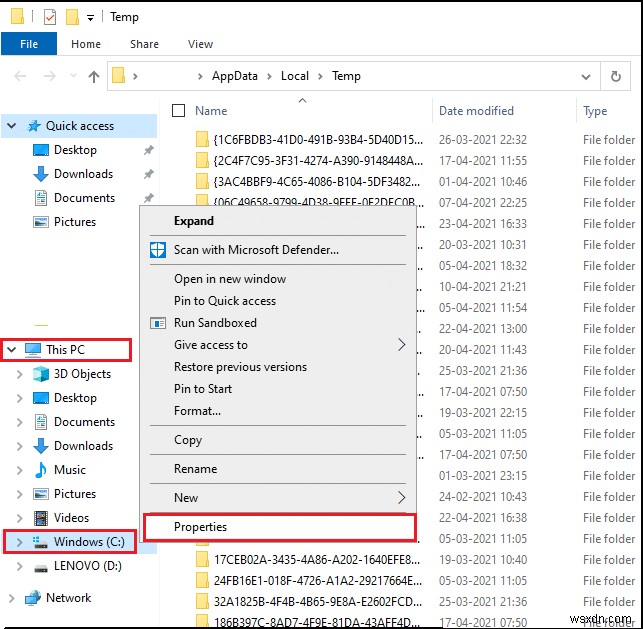
Task: Open Pictures under Quick access
Action: [75, 222]
